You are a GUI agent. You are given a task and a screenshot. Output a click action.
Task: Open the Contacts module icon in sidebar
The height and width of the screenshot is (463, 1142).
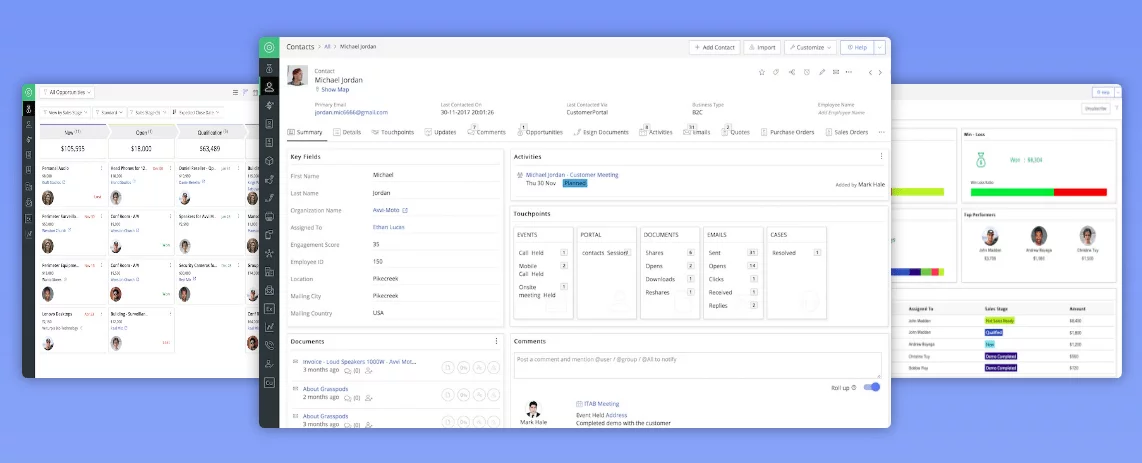tap(268, 87)
